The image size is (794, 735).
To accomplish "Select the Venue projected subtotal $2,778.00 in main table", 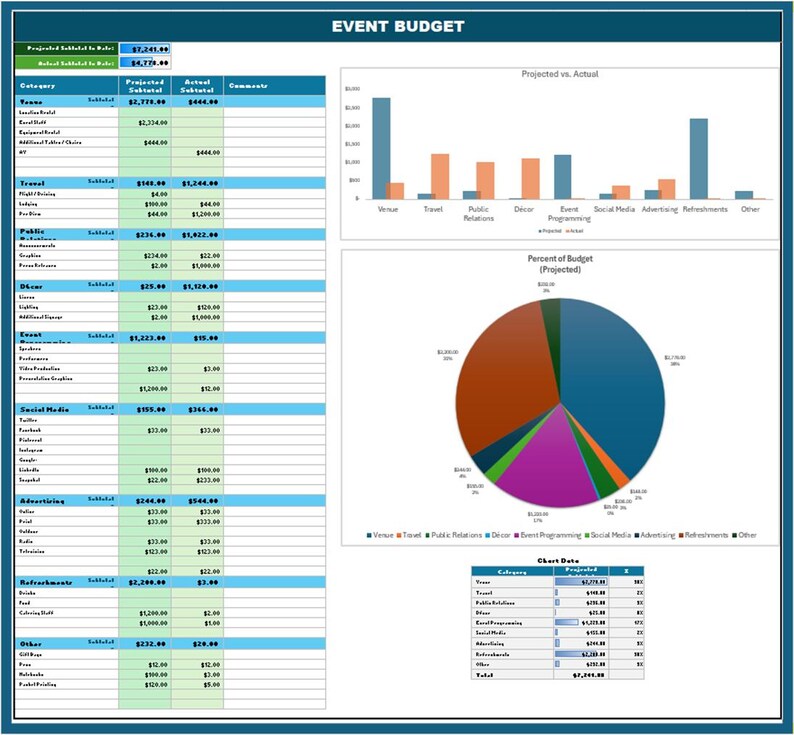I will coord(147,102).
